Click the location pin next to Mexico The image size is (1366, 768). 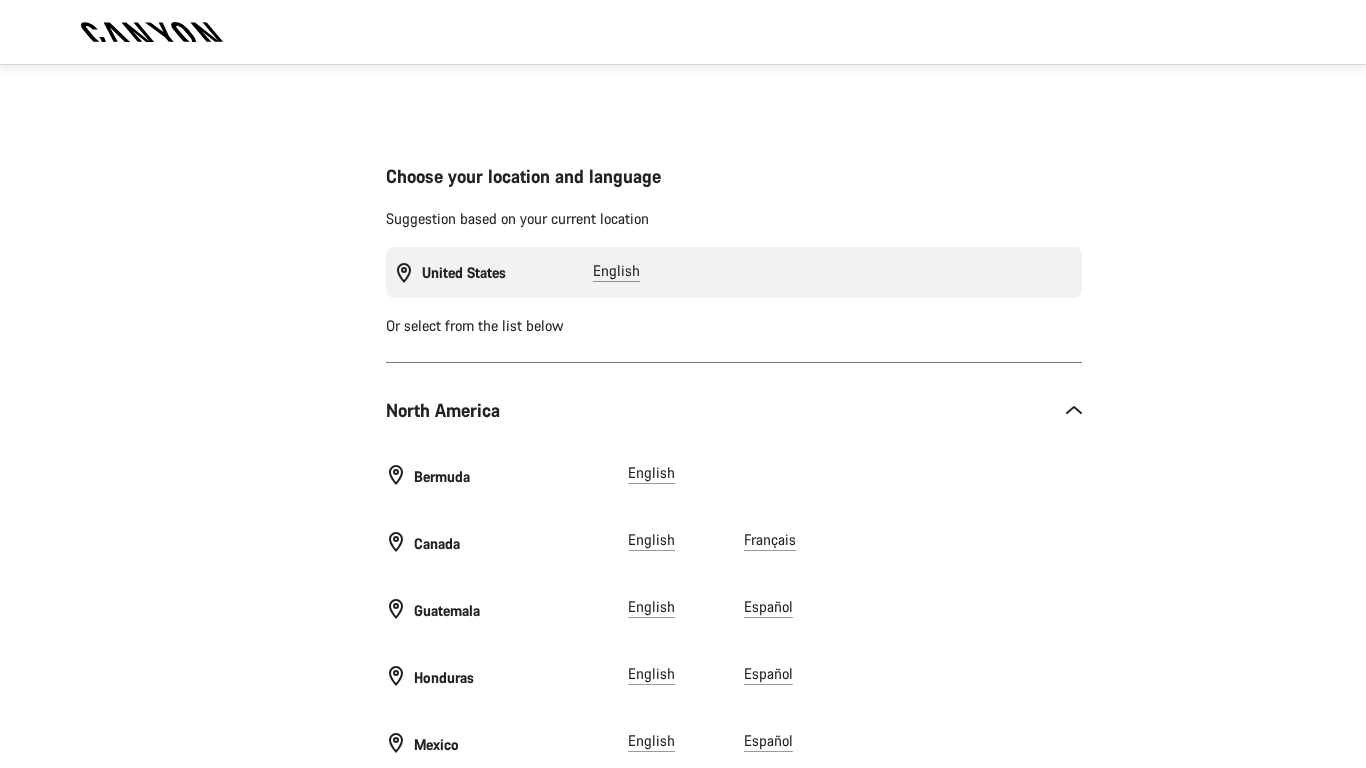396,743
